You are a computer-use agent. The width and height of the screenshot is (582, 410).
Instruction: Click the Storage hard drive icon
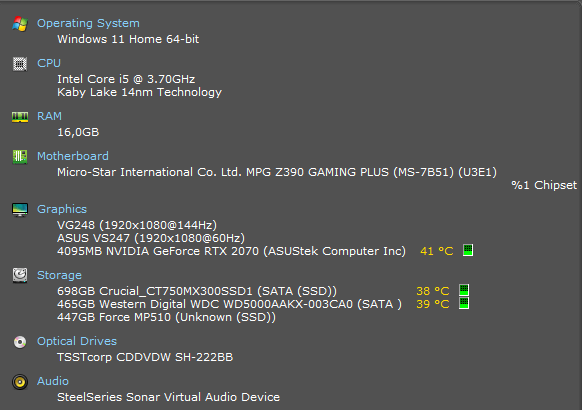[x=20, y=276]
